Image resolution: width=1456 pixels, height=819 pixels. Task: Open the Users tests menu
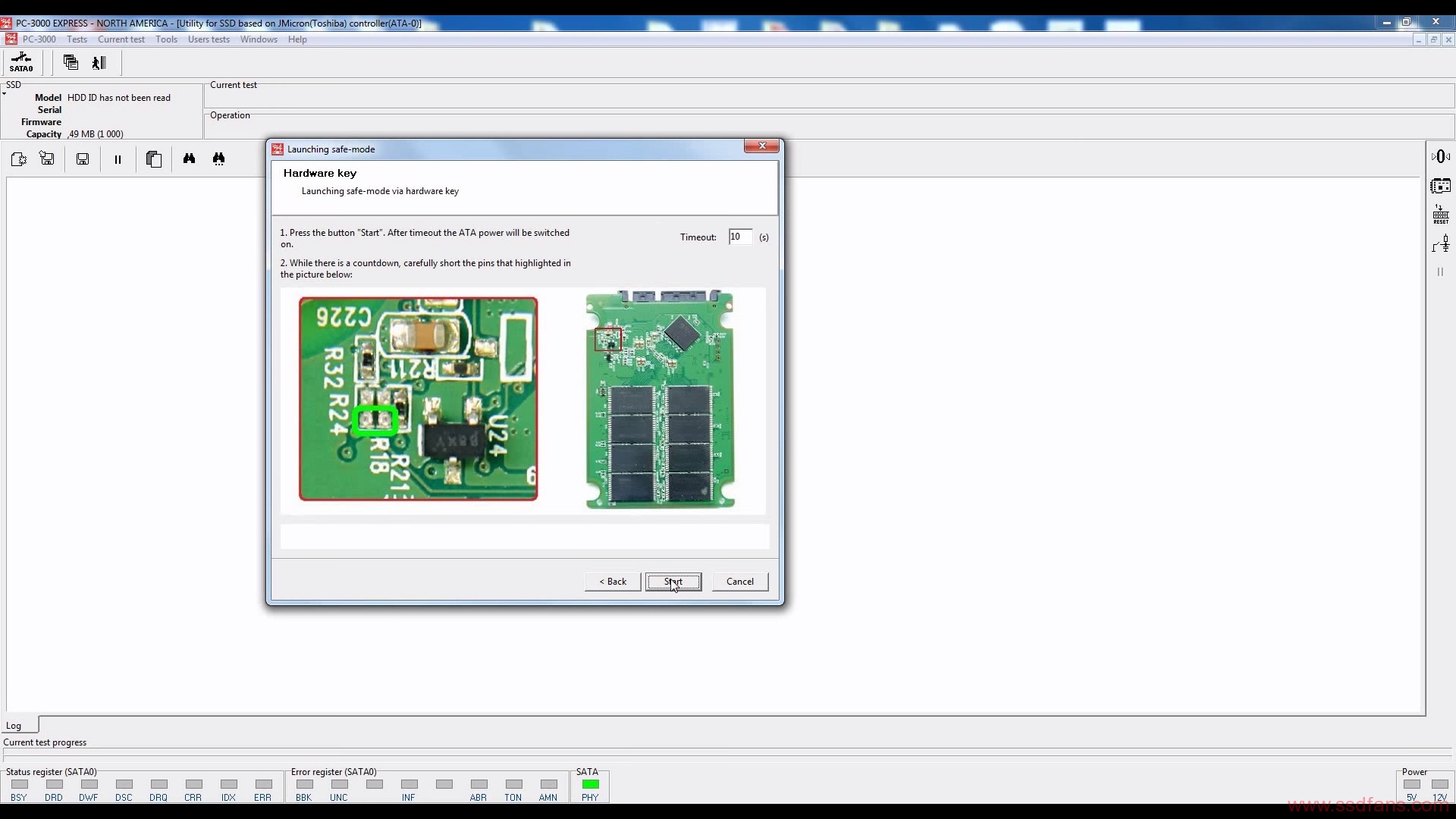pyautogui.click(x=209, y=39)
